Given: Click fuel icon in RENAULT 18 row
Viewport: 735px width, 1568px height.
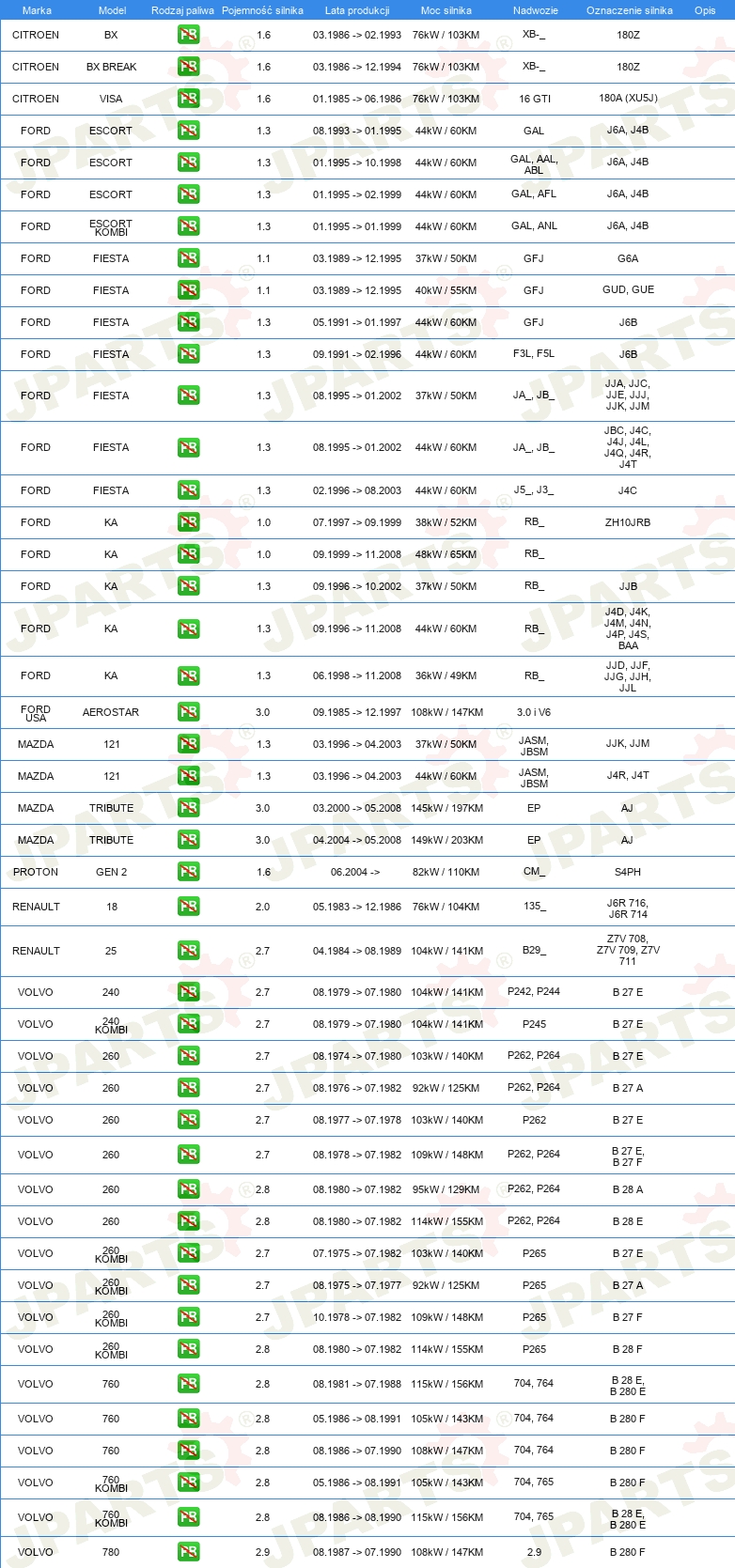Looking at the screenshot, I should (188, 907).
